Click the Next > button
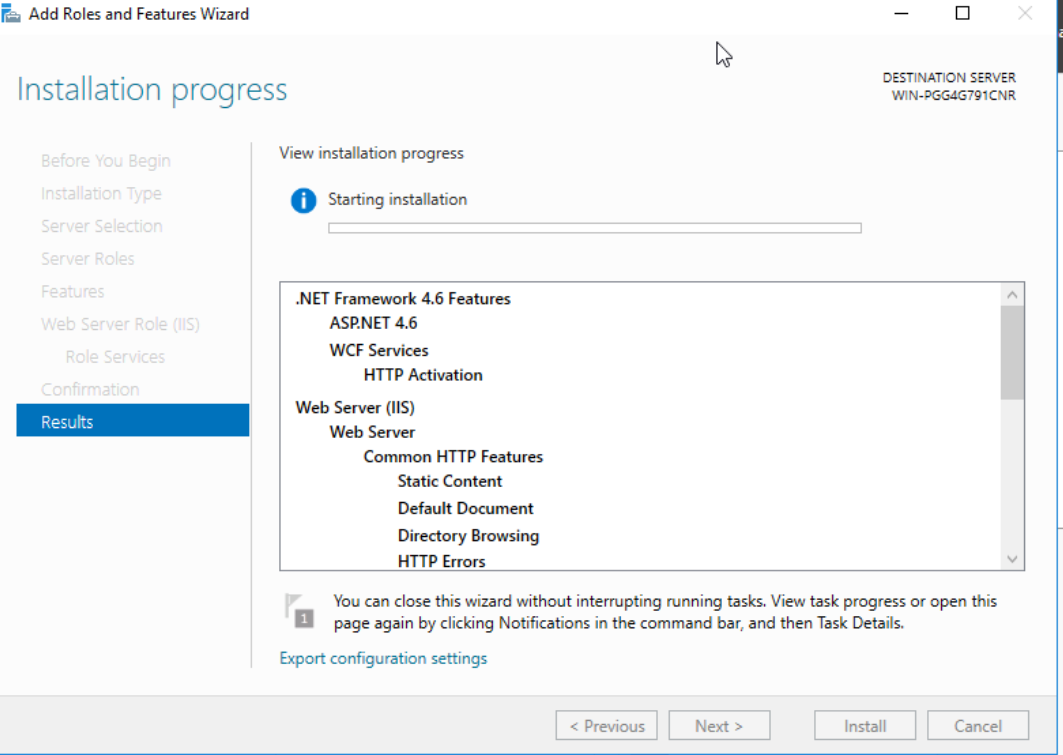 [719, 726]
